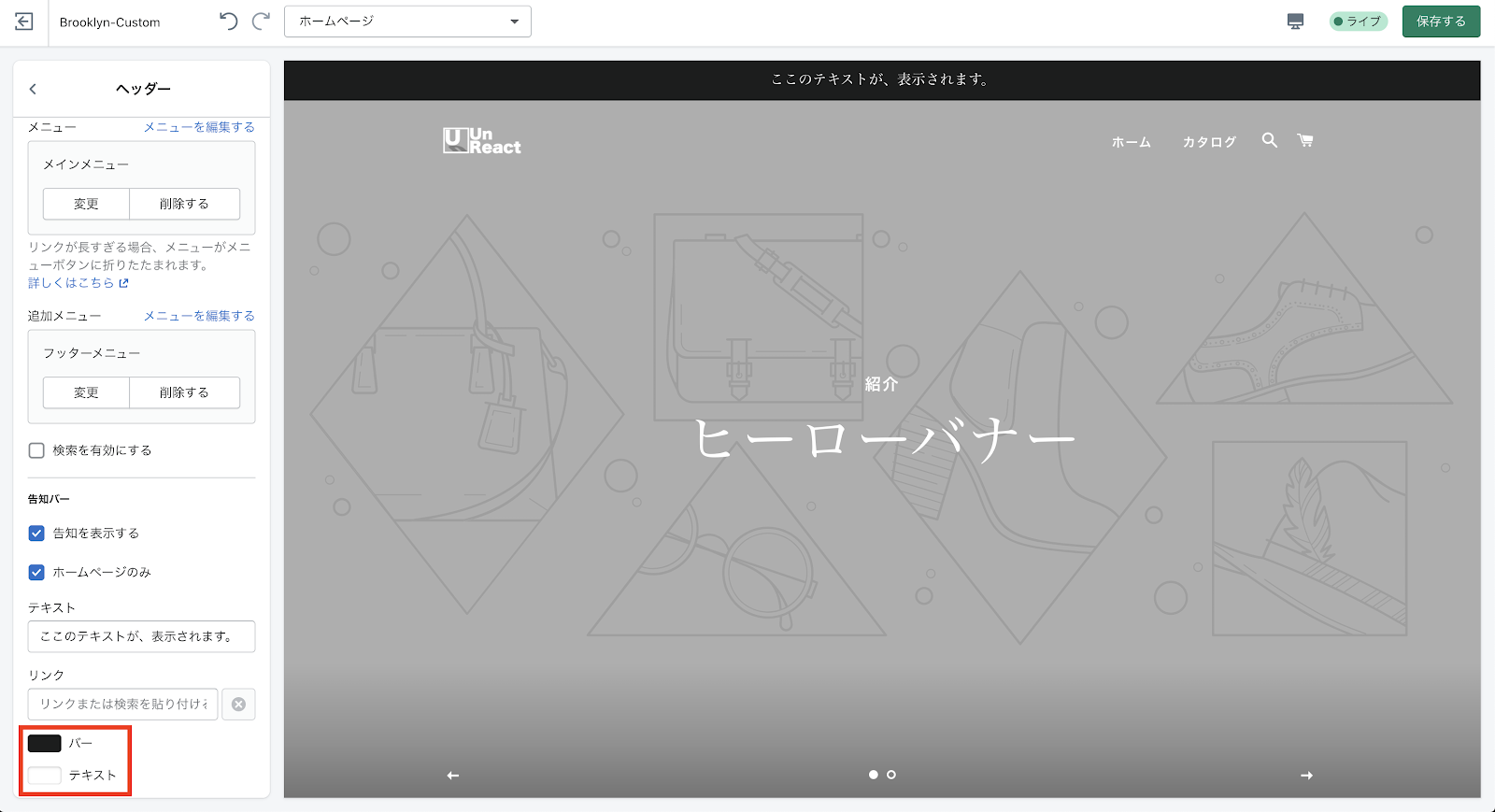Open the ホームページ page selector dropdown
The image size is (1495, 812).
coord(407,21)
